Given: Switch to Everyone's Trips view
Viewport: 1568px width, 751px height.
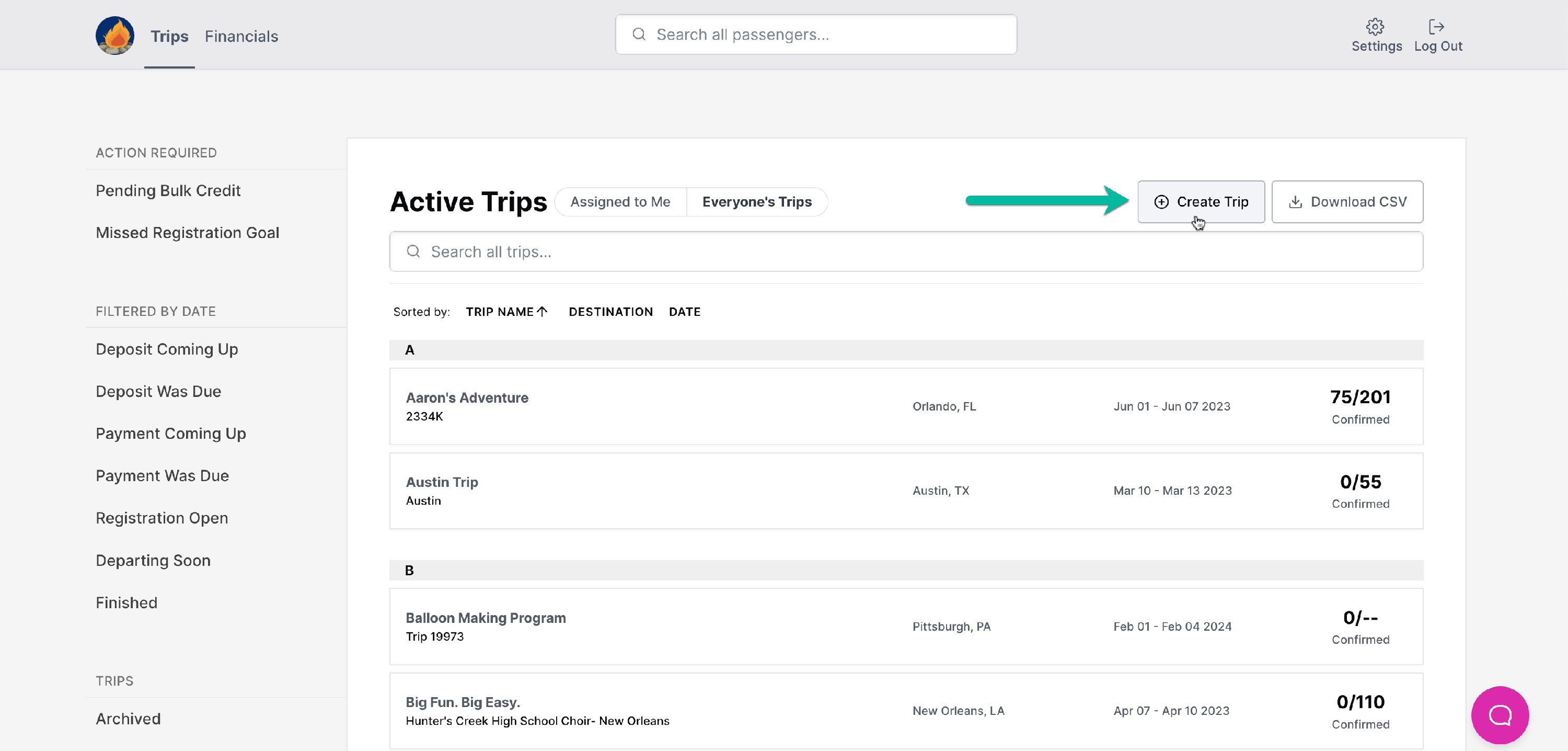Looking at the screenshot, I should (x=757, y=201).
